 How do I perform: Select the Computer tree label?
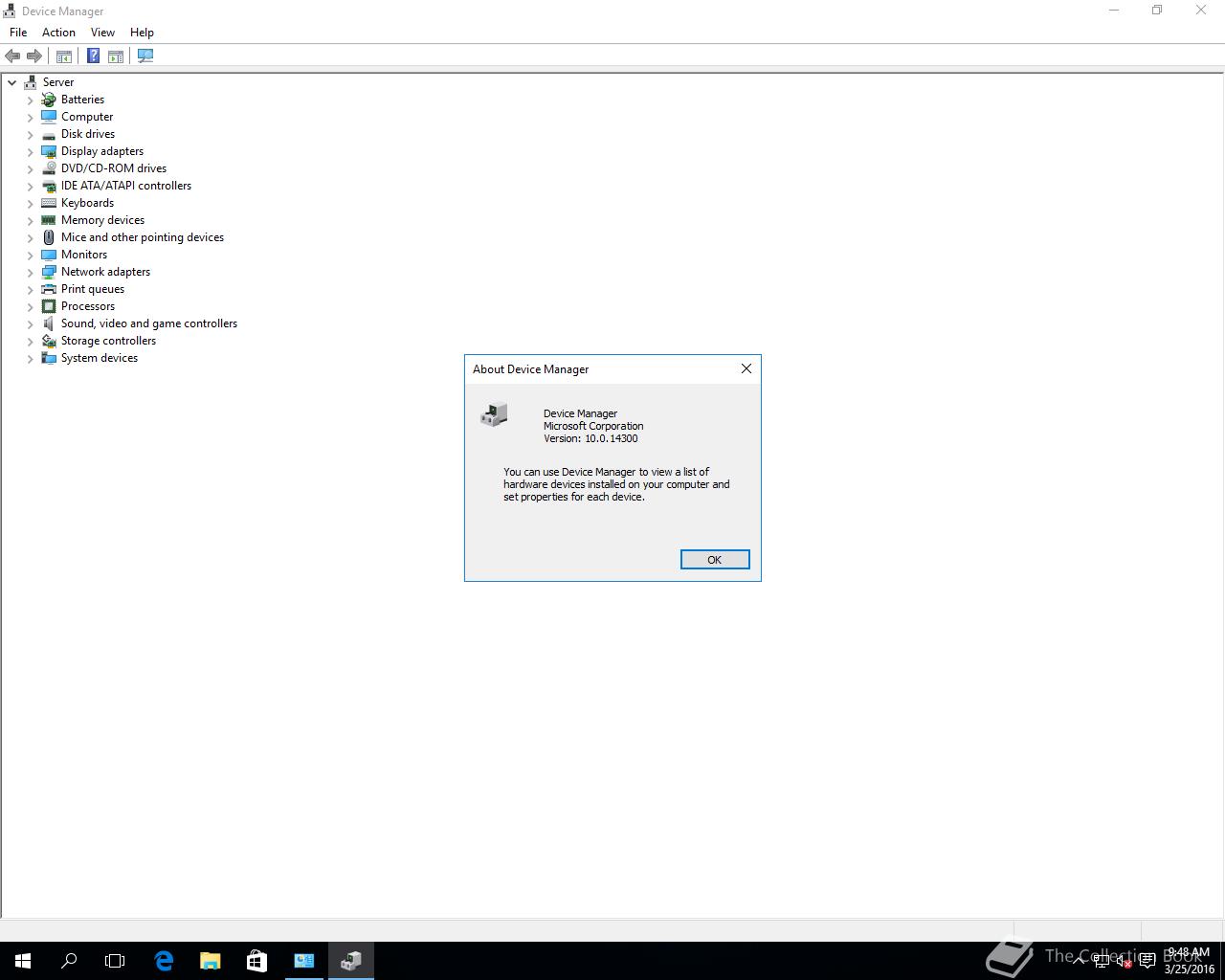tap(87, 117)
